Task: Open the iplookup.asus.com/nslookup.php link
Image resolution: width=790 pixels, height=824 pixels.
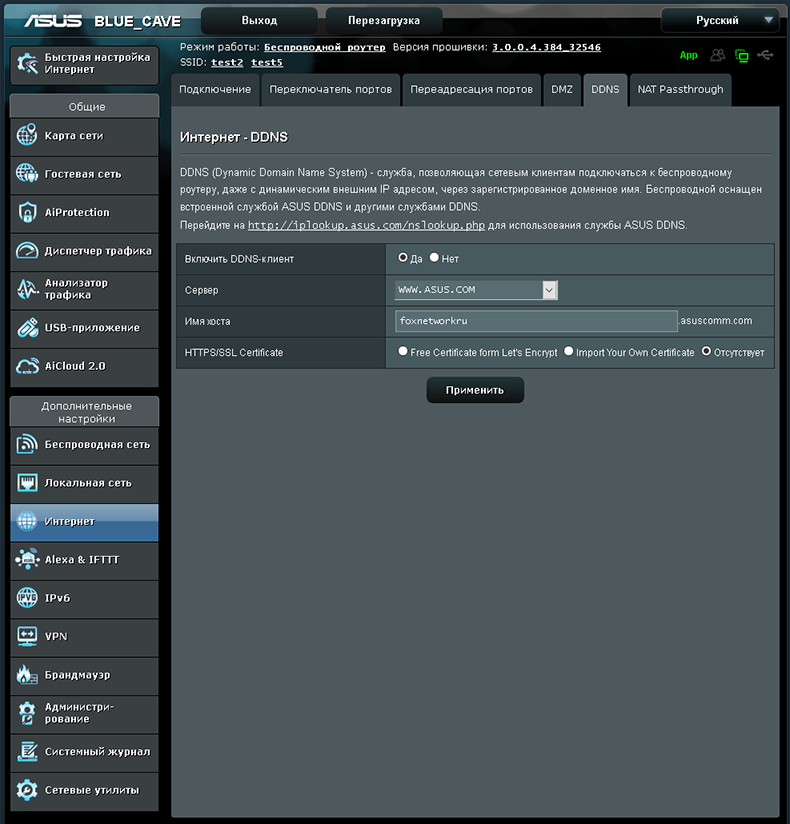Action: pyautogui.click(x=366, y=225)
